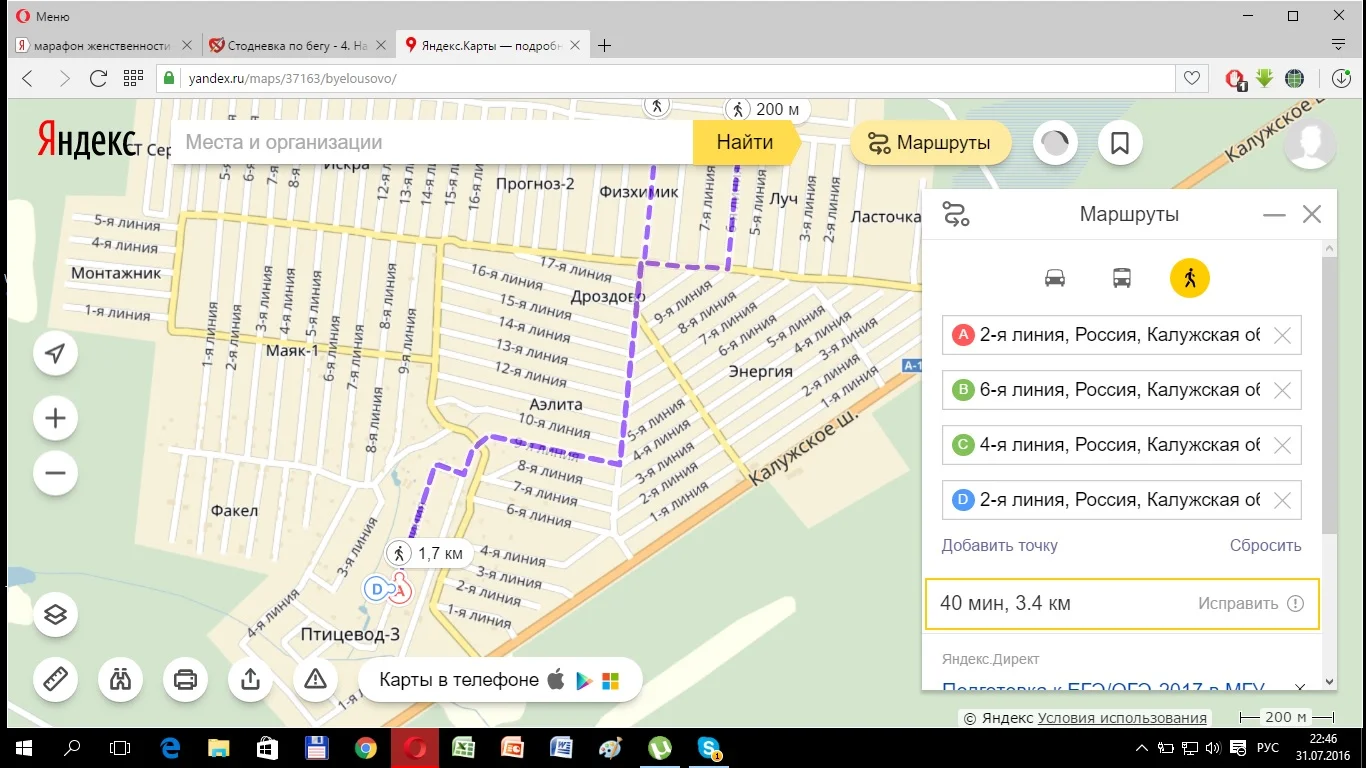Click the Сбросить link to reset route
Image resolution: width=1366 pixels, height=768 pixels.
pos(1265,546)
